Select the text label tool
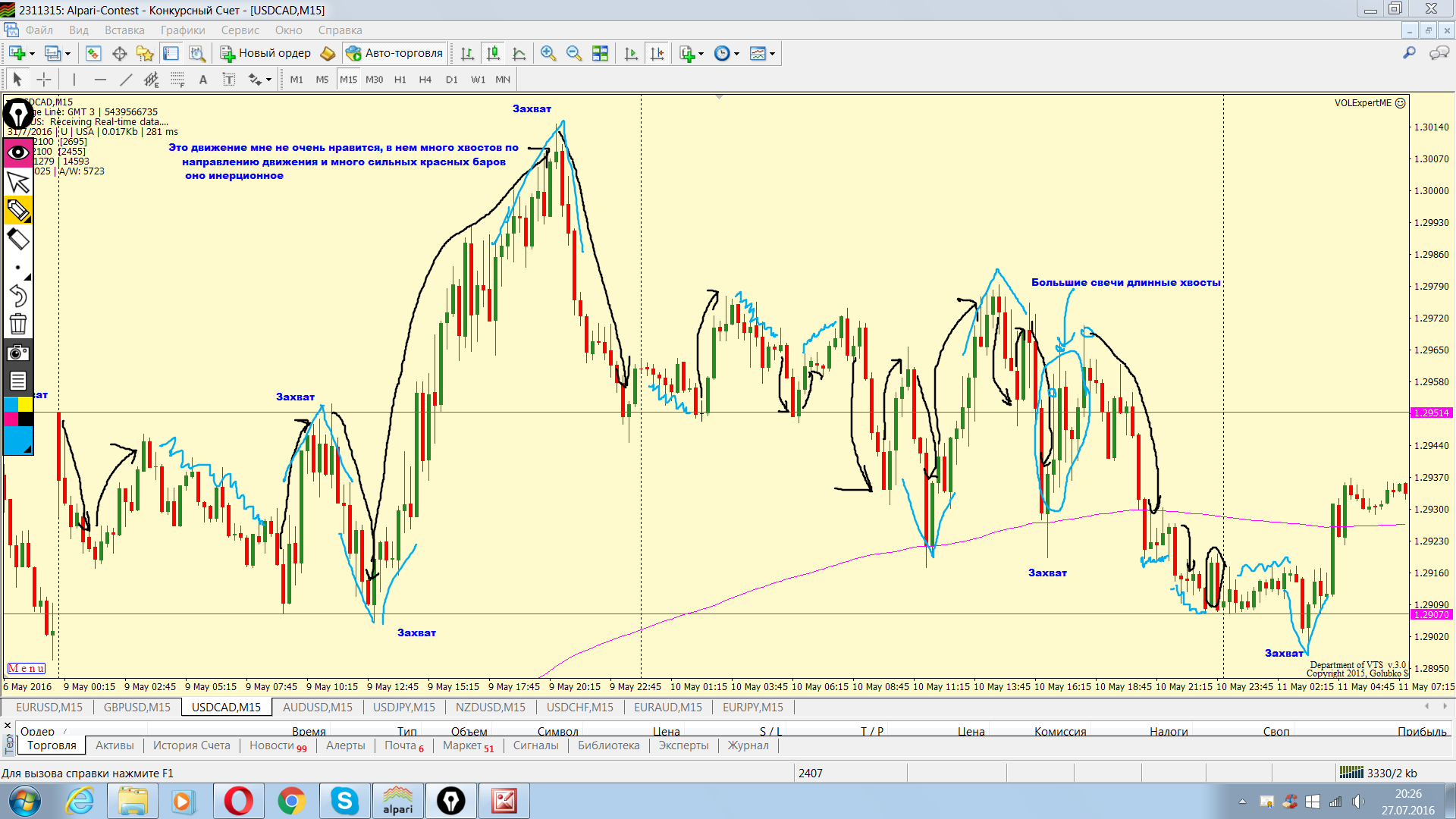The height and width of the screenshot is (819, 1456). click(x=229, y=80)
